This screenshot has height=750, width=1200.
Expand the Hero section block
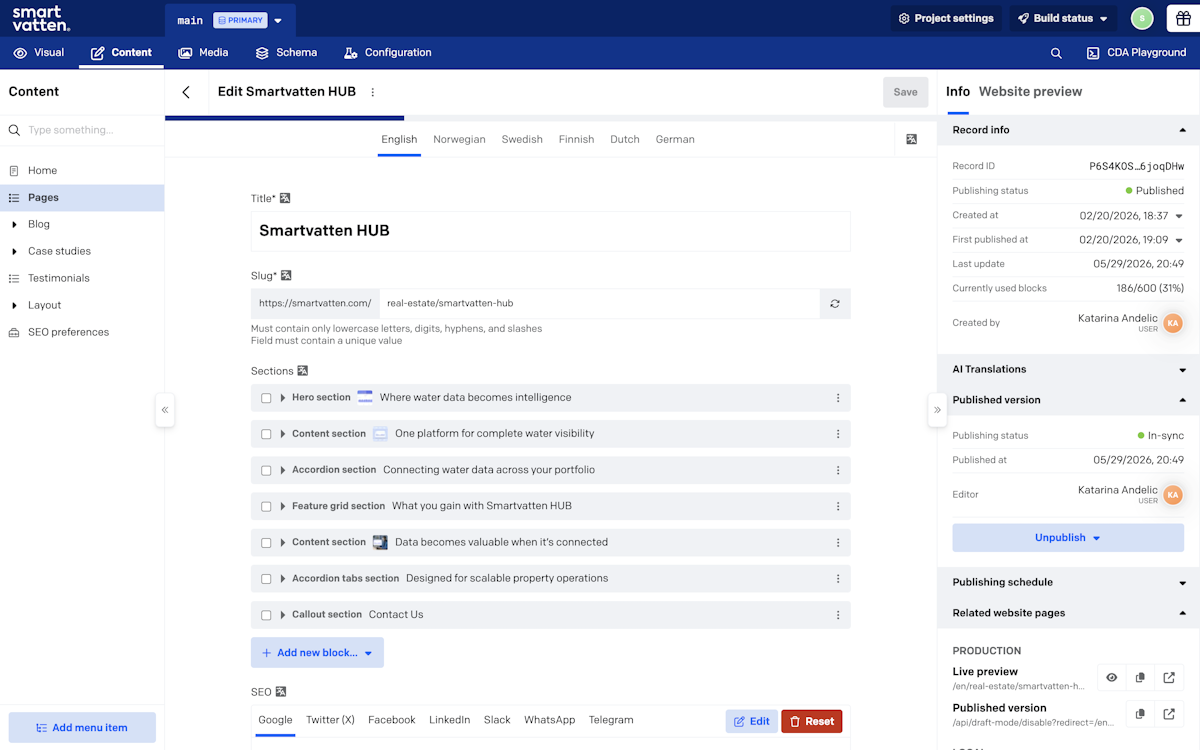[283, 398]
